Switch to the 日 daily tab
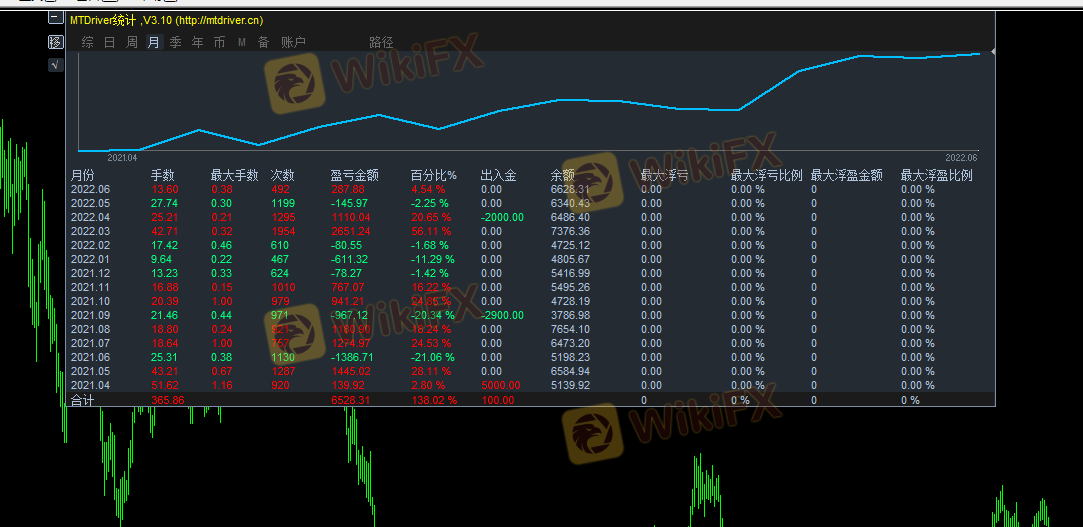This screenshot has height=527, width=1083. 109,42
